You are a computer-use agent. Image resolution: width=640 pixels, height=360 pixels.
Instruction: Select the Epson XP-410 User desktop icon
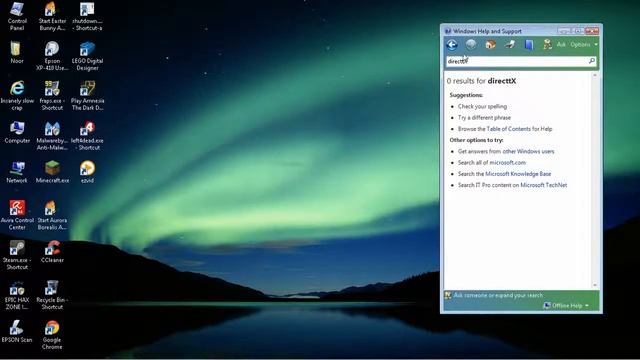tap(52, 56)
